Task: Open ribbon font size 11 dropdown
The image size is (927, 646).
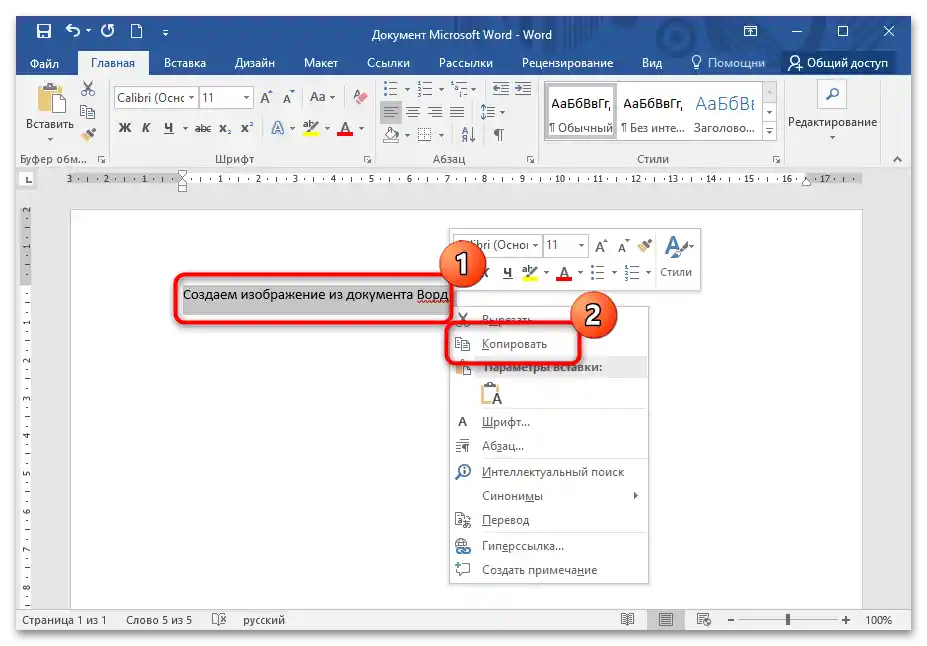Action: click(x=247, y=98)
